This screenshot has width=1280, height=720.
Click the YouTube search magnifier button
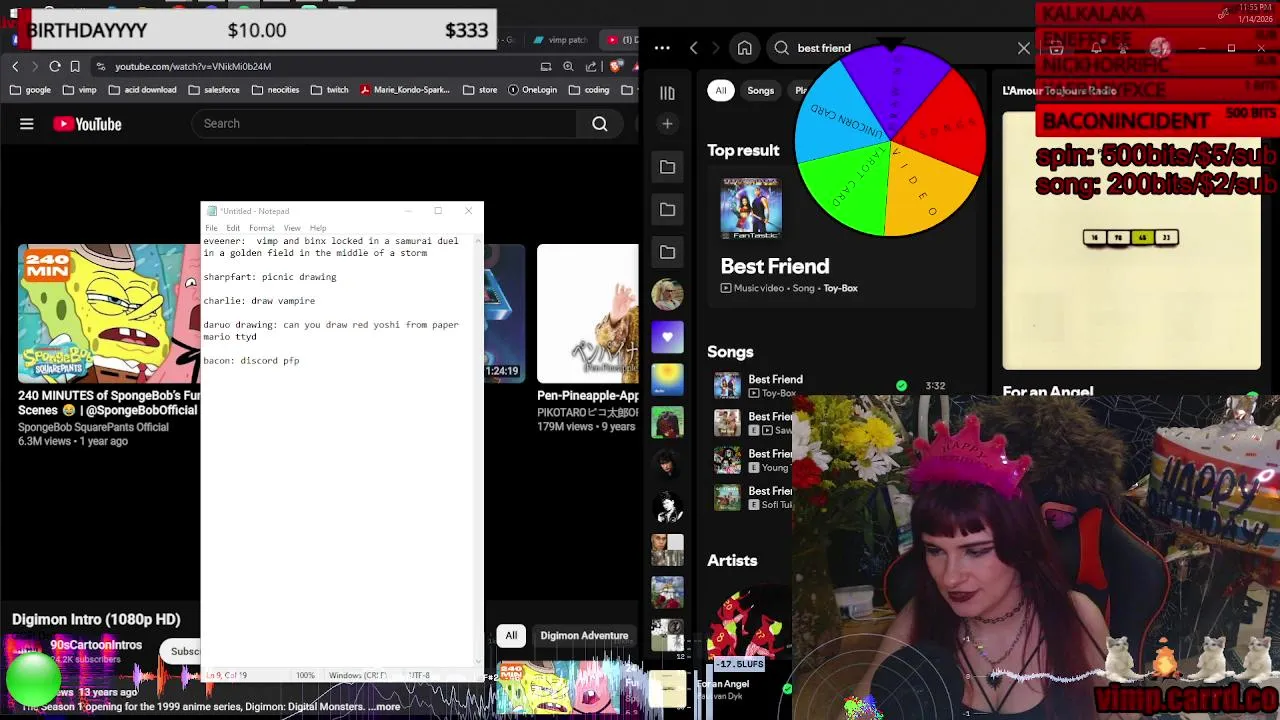pos(600,123)
